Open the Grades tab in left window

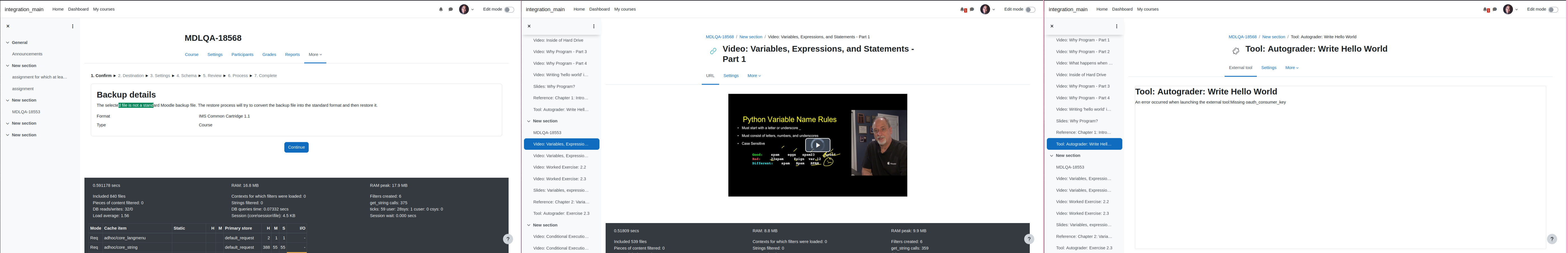pyautogui.click(x=269, y=54)
